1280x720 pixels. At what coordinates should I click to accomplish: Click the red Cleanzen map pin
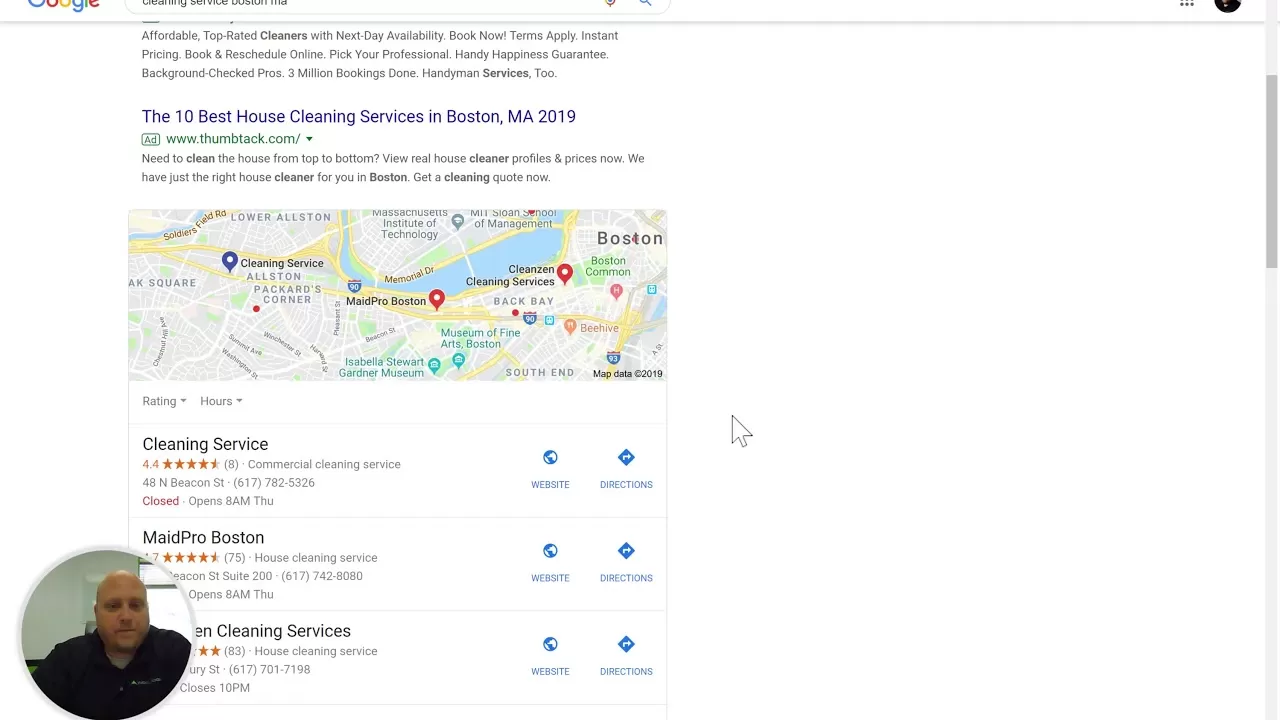tap(565, 273)
